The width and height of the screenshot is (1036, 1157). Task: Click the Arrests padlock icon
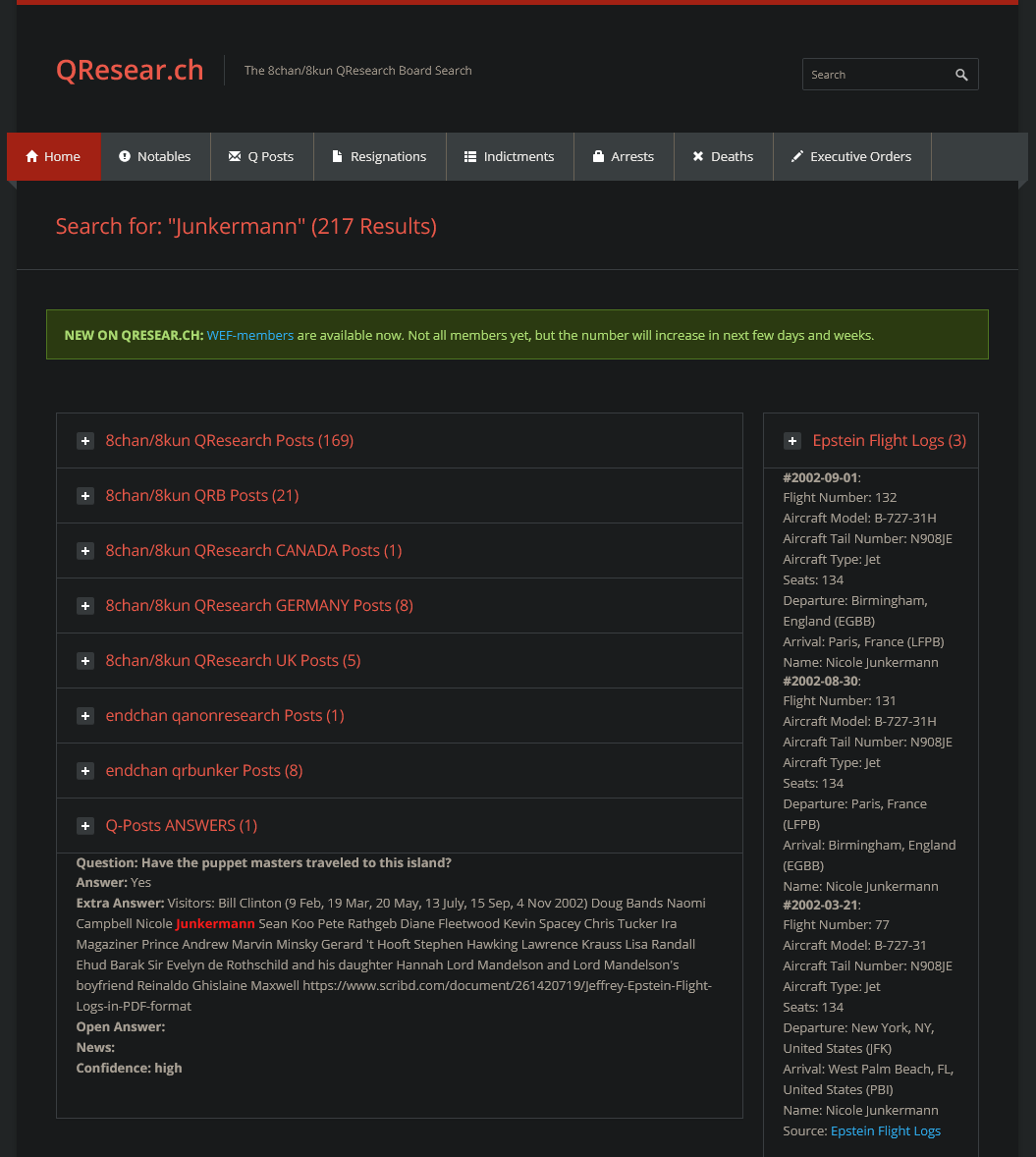point(598,156)
